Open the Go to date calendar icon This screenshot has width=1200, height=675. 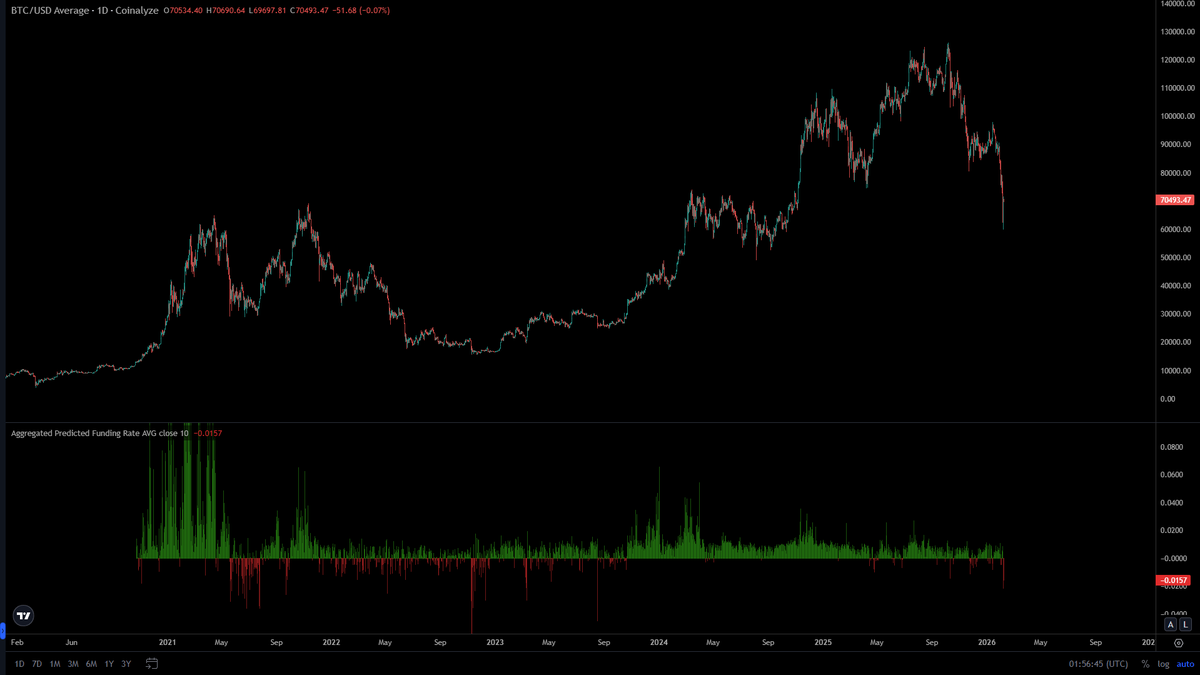pyautogui.click(x=152, y=664)
